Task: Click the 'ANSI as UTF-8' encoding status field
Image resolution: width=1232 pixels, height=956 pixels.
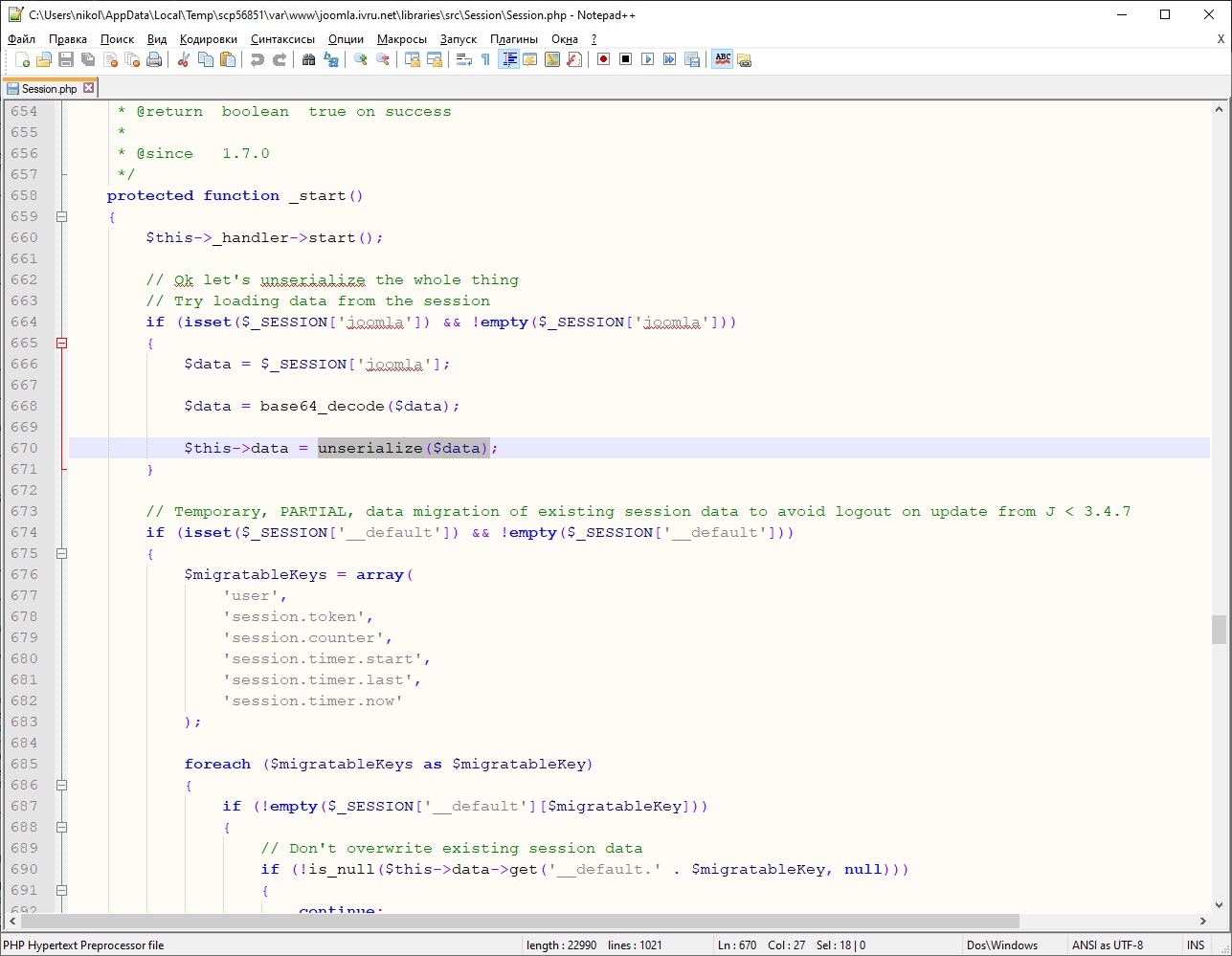Action: tap(1108, 945)
